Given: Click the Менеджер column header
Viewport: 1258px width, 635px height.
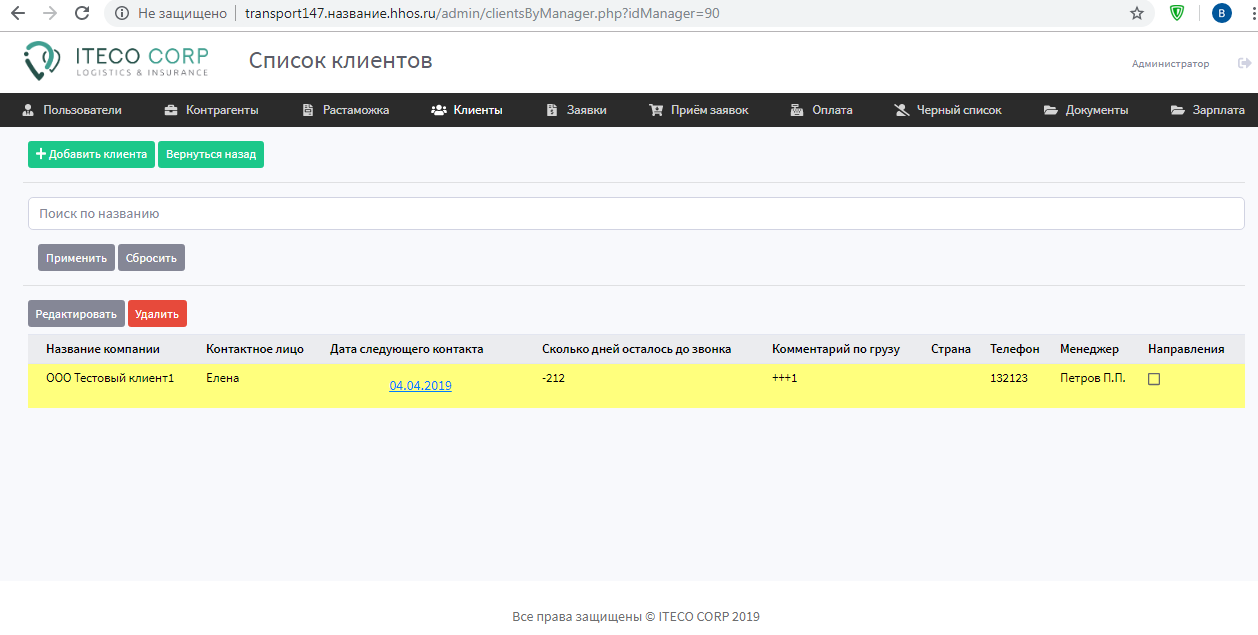Looking at the screenshot, I should click(x=1089, y=349).
